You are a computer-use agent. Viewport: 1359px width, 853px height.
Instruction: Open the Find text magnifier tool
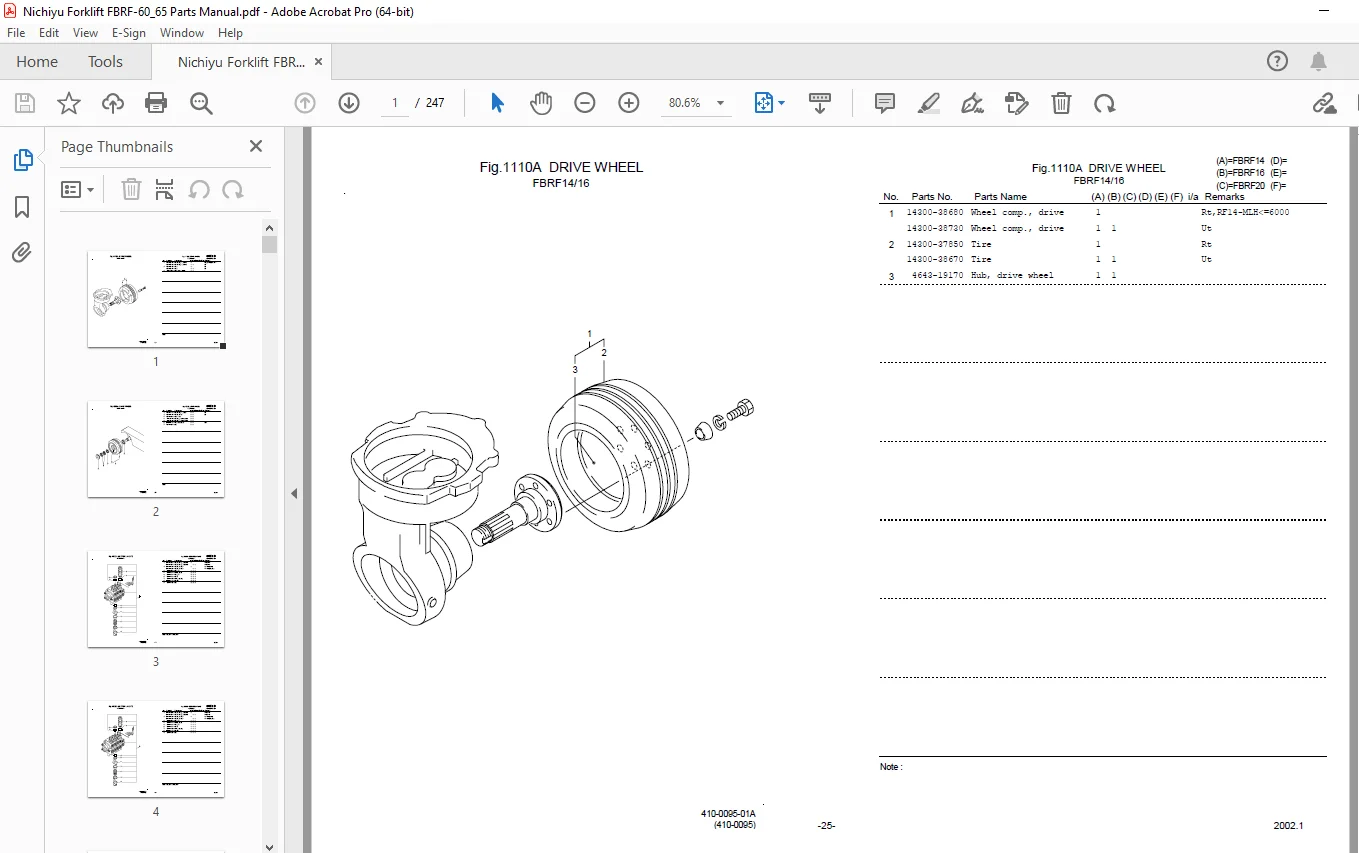click(x=201, y=103)
